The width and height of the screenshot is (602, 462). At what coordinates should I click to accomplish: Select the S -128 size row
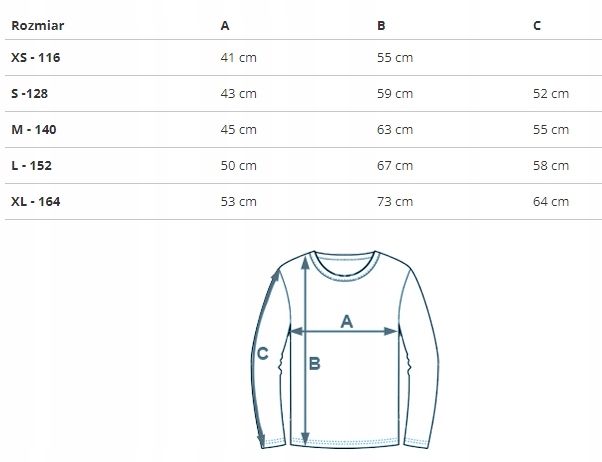pyautogui.click(x=30, y=93)
